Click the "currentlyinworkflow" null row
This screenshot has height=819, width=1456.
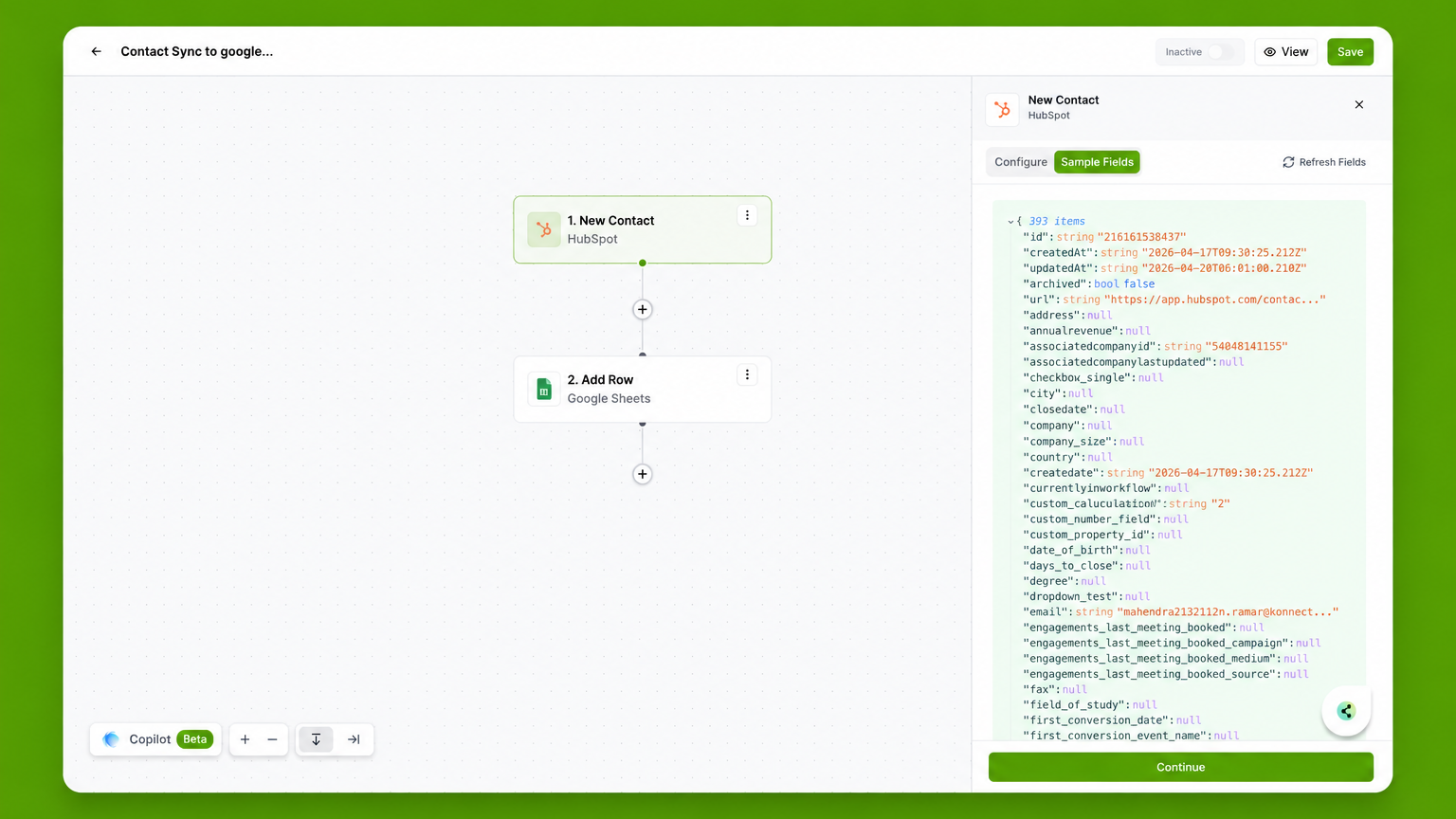(x=1105, y=488)
